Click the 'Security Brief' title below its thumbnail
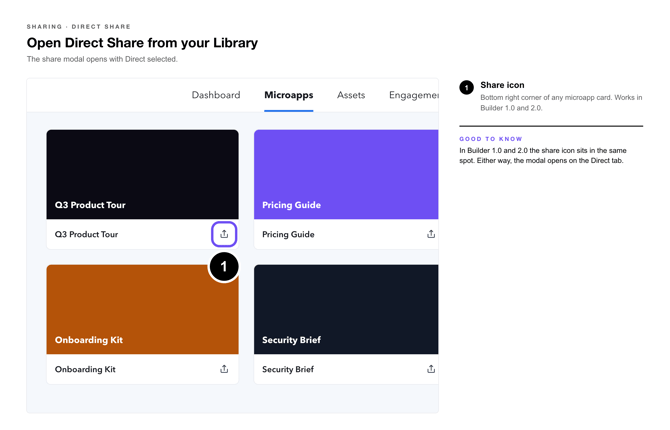The height and width of the screenshot is (430, 670). [288, 369]
